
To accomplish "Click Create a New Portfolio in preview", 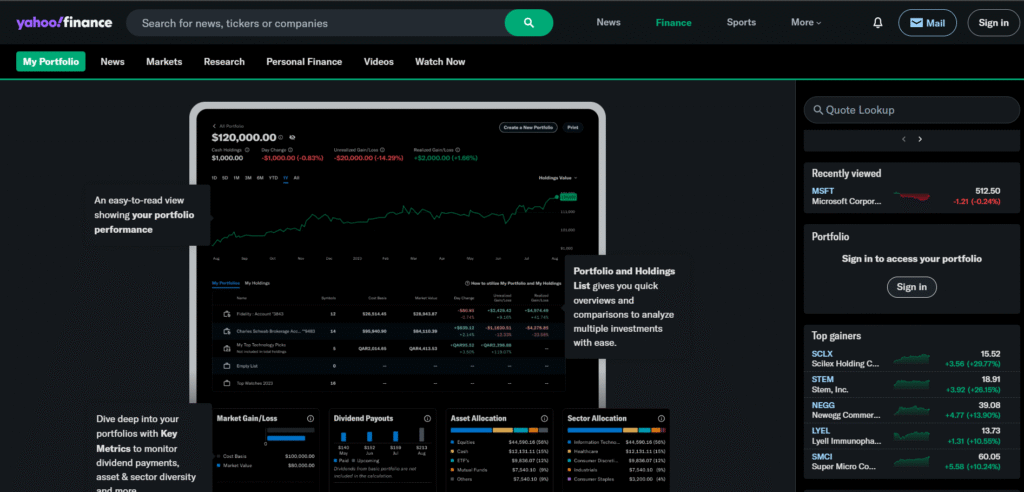I will (528, 127).
